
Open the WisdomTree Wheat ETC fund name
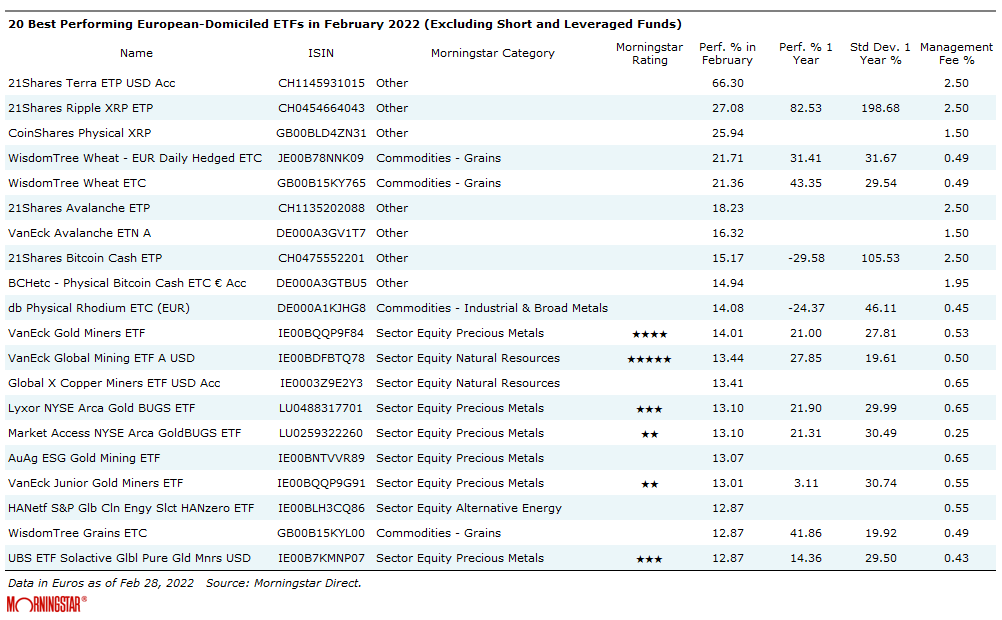[77, 183]
